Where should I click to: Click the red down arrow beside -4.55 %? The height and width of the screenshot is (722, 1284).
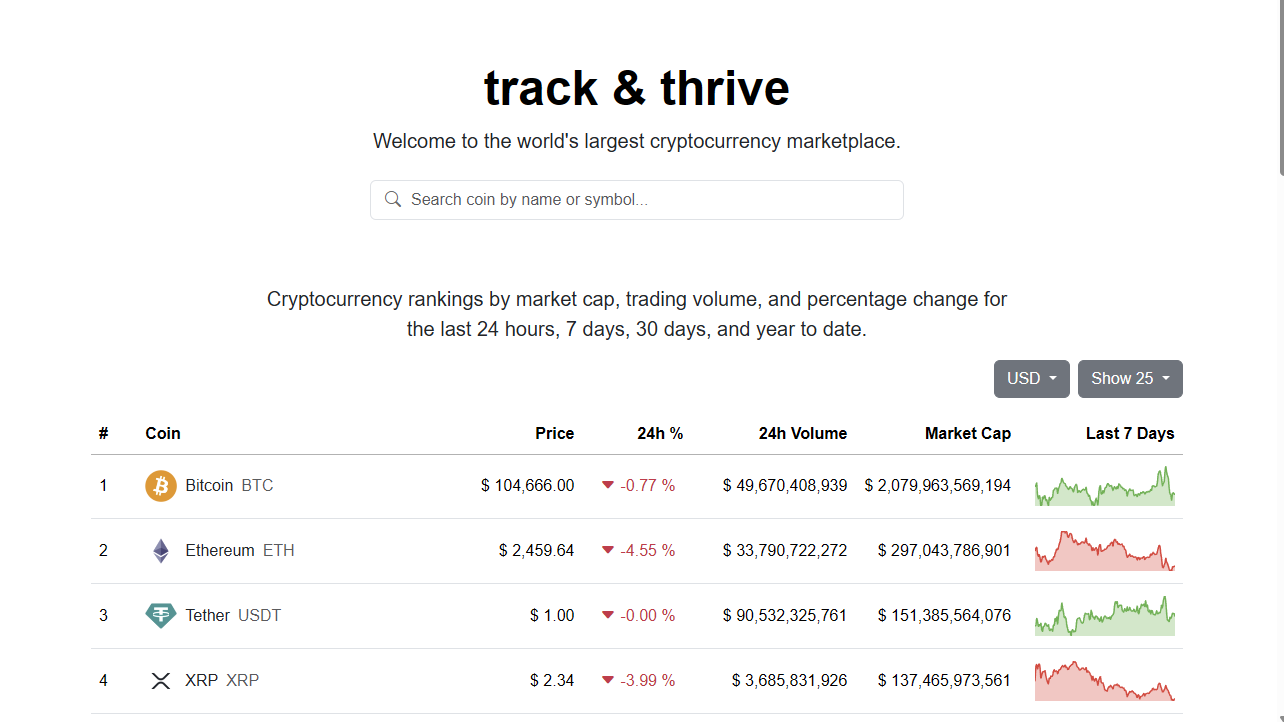point(607,550)
